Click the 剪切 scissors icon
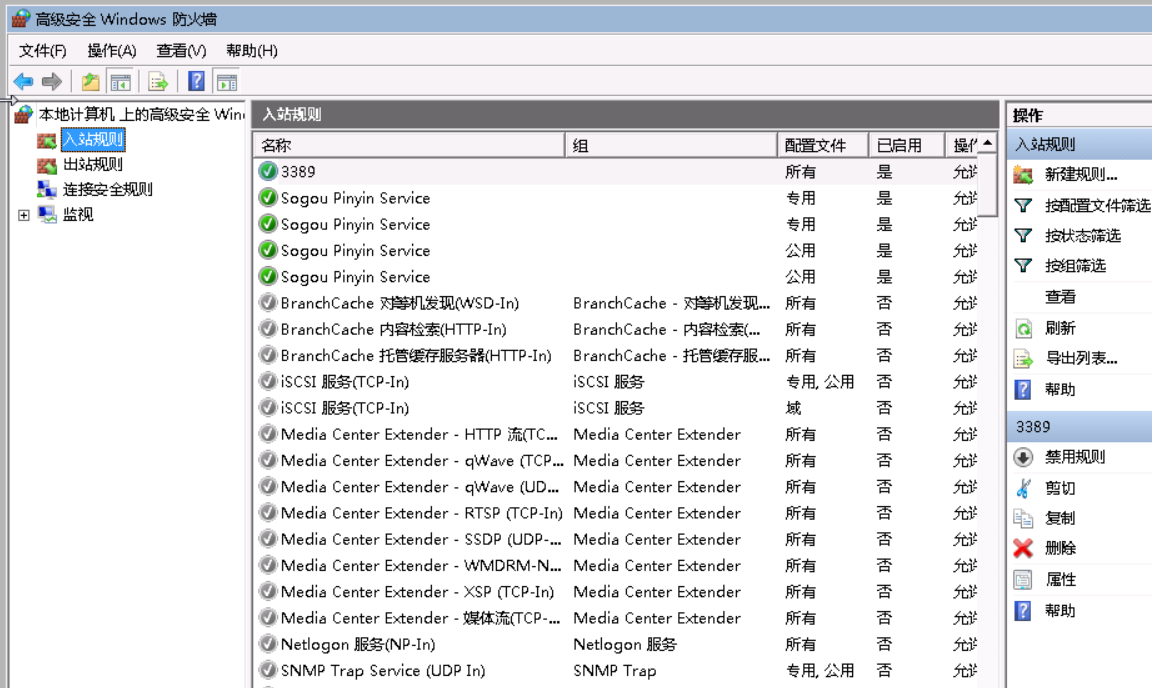The image size is (1152, 688). coord(1022,488)
